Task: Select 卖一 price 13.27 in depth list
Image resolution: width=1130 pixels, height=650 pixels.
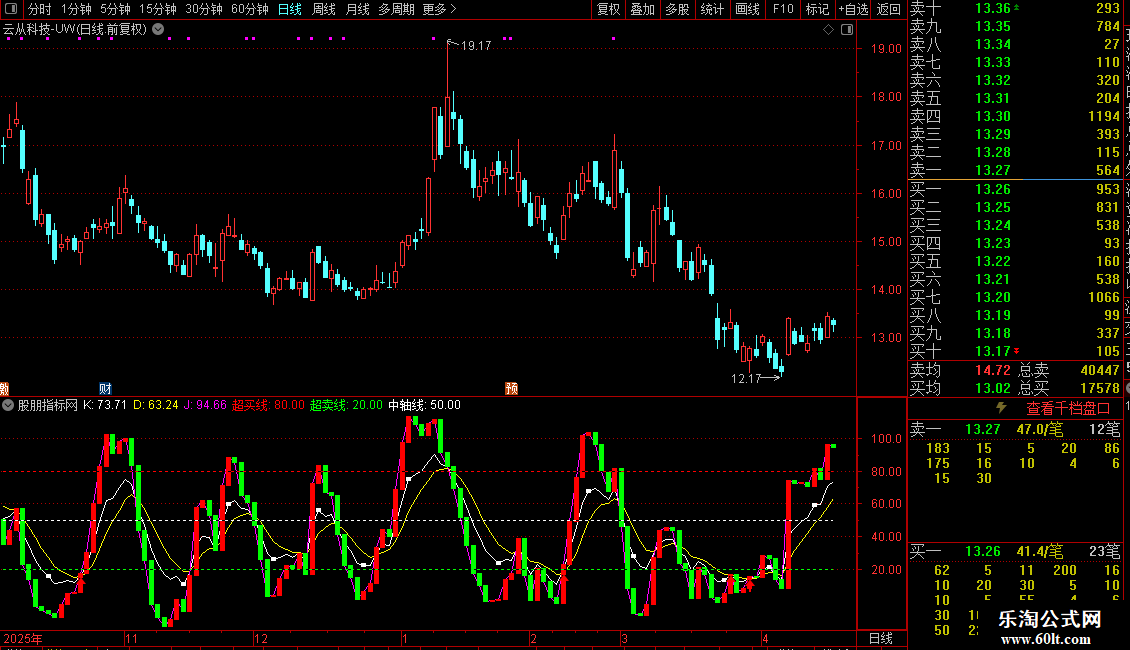Action: tap(992, 170)
